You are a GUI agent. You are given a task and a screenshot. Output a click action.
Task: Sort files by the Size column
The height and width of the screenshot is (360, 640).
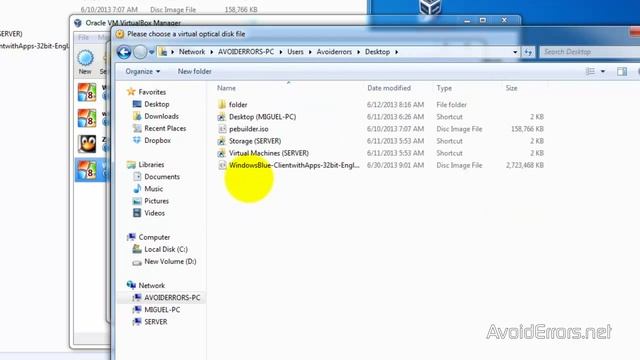[511, 88]
